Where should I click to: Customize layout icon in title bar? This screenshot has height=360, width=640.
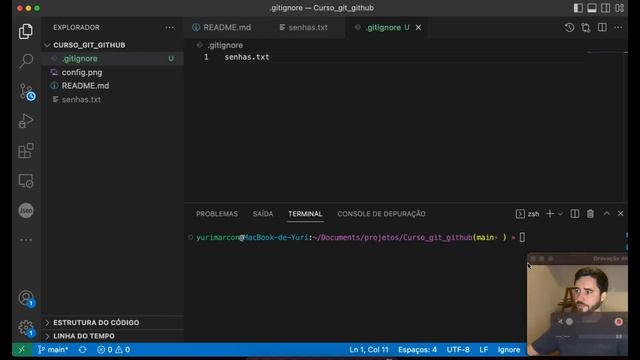tap(620, 8)
